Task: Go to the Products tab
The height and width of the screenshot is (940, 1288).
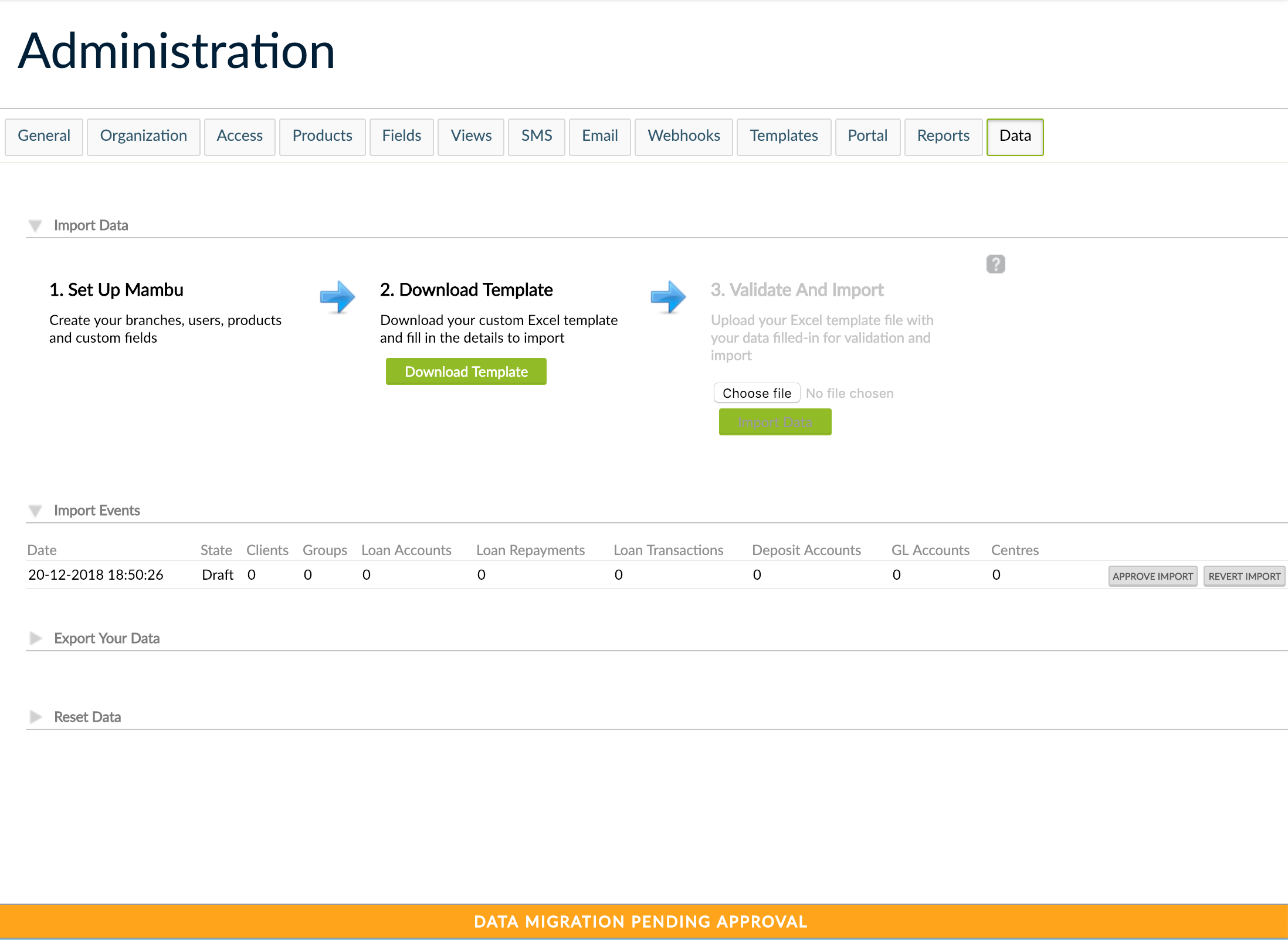Action: pyautogui.click(x=322, y=136)
